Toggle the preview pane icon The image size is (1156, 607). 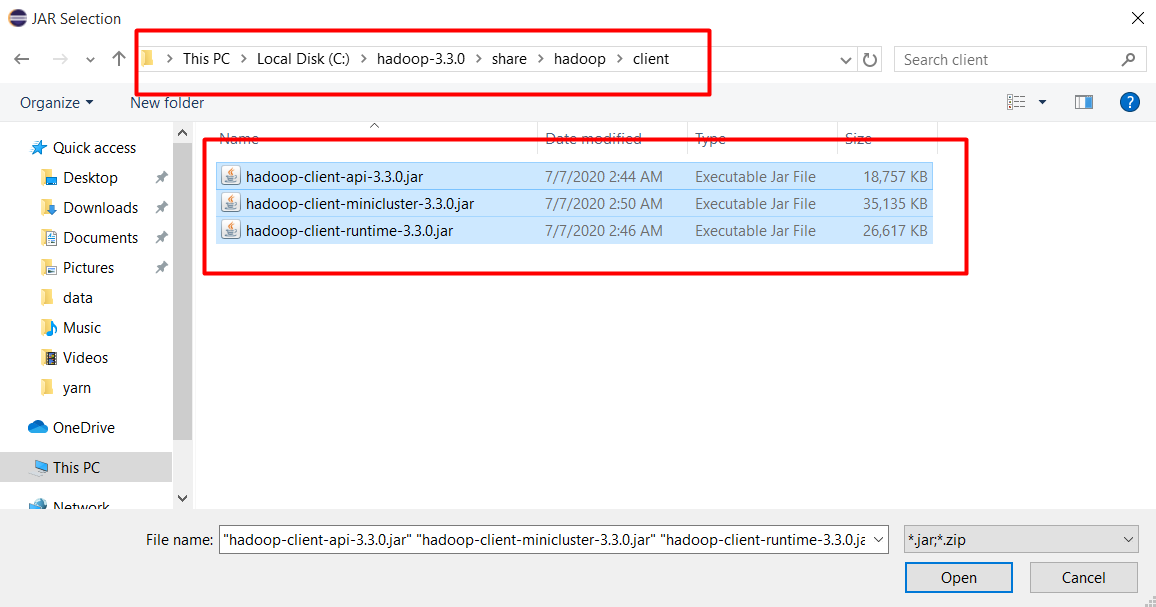pos(1083,102)
